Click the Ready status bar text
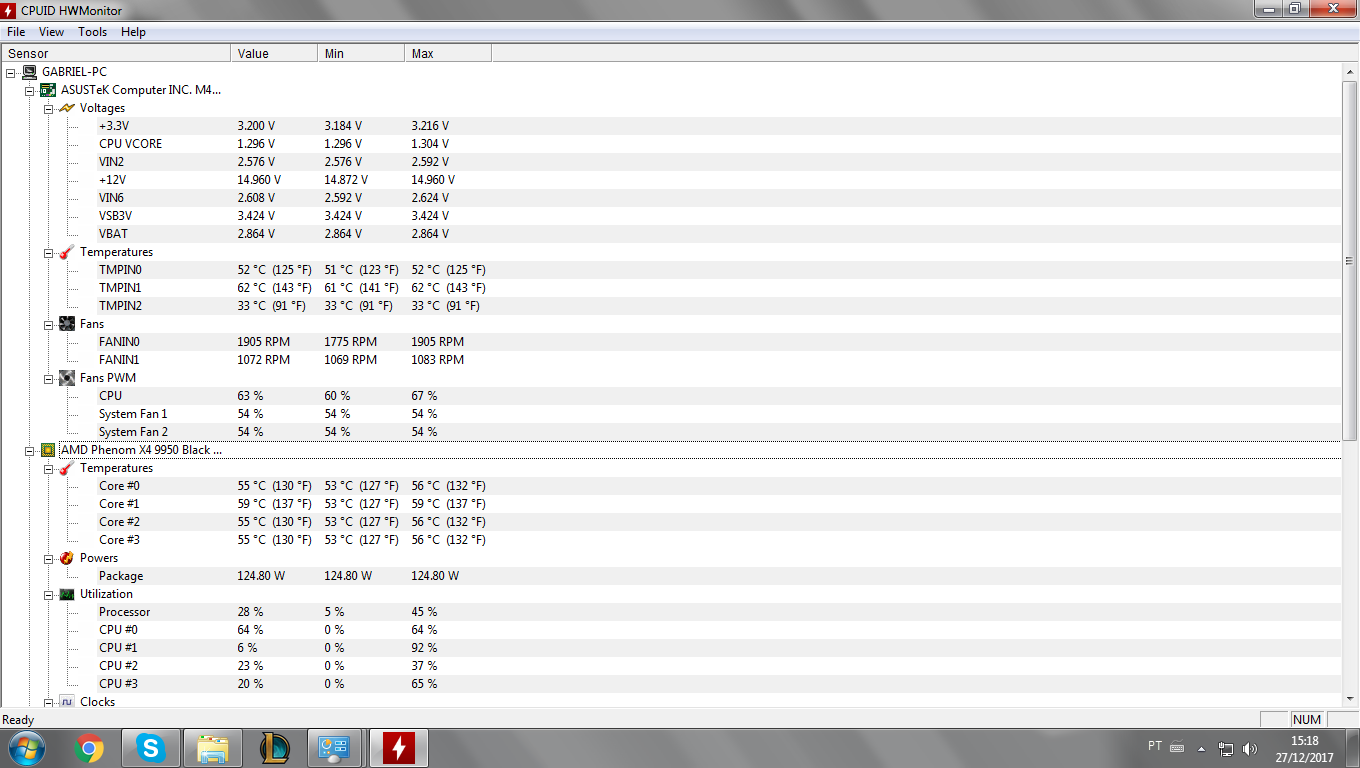 18,720
